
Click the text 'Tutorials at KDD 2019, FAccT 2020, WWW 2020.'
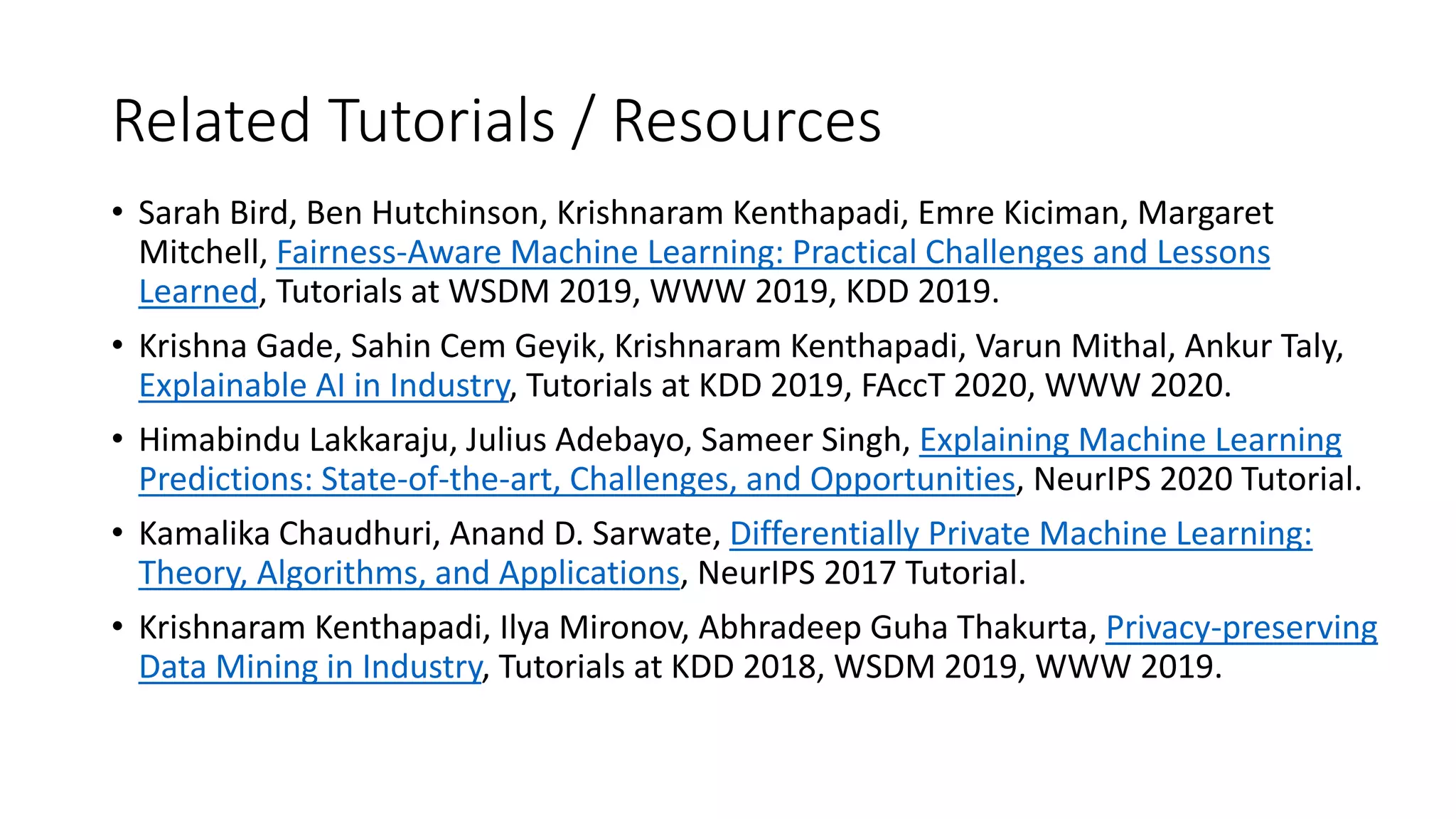tap(879, 386)
